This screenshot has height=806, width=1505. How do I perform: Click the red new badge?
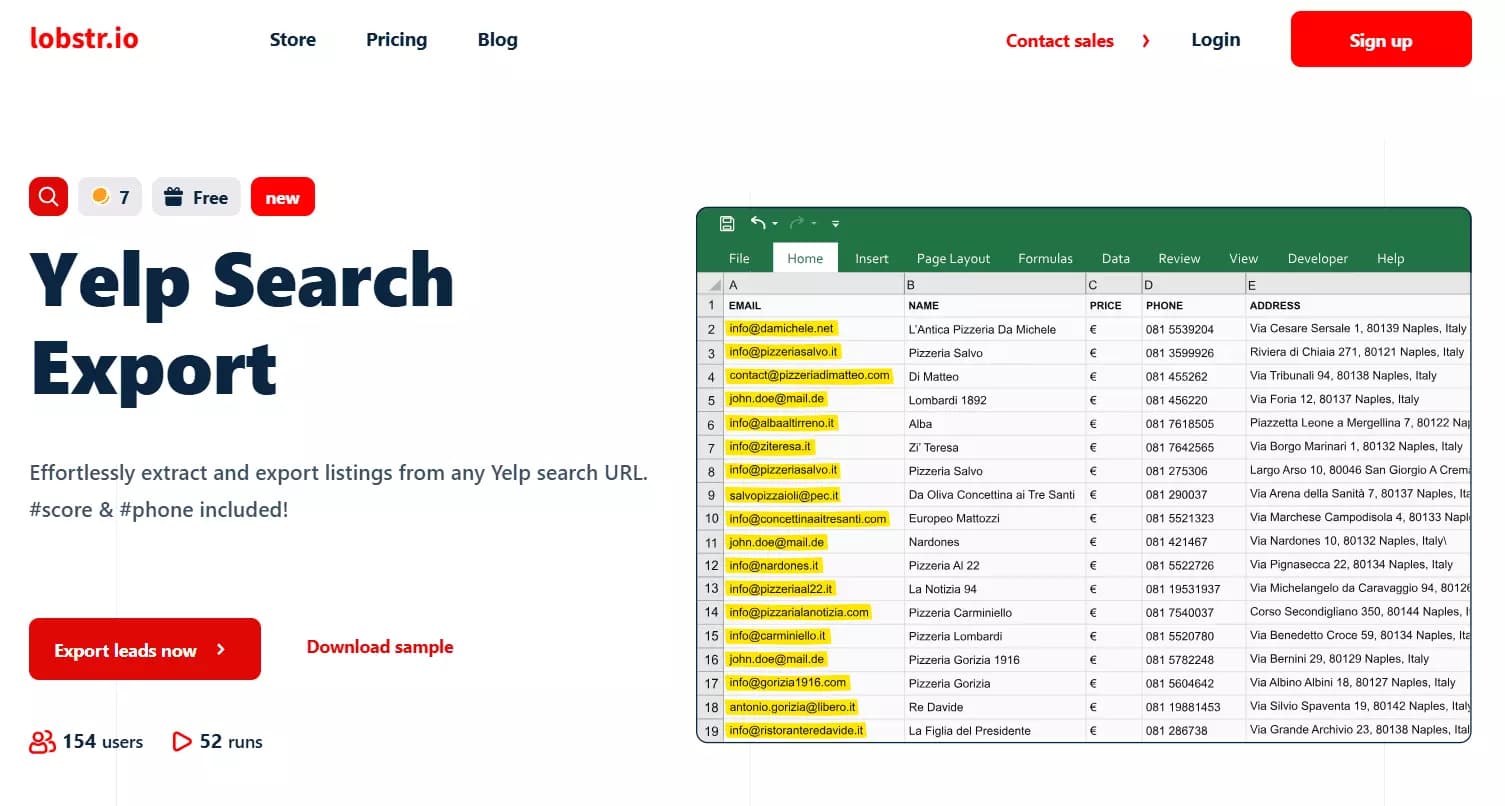pyautogui.click(x=282, y=196)
